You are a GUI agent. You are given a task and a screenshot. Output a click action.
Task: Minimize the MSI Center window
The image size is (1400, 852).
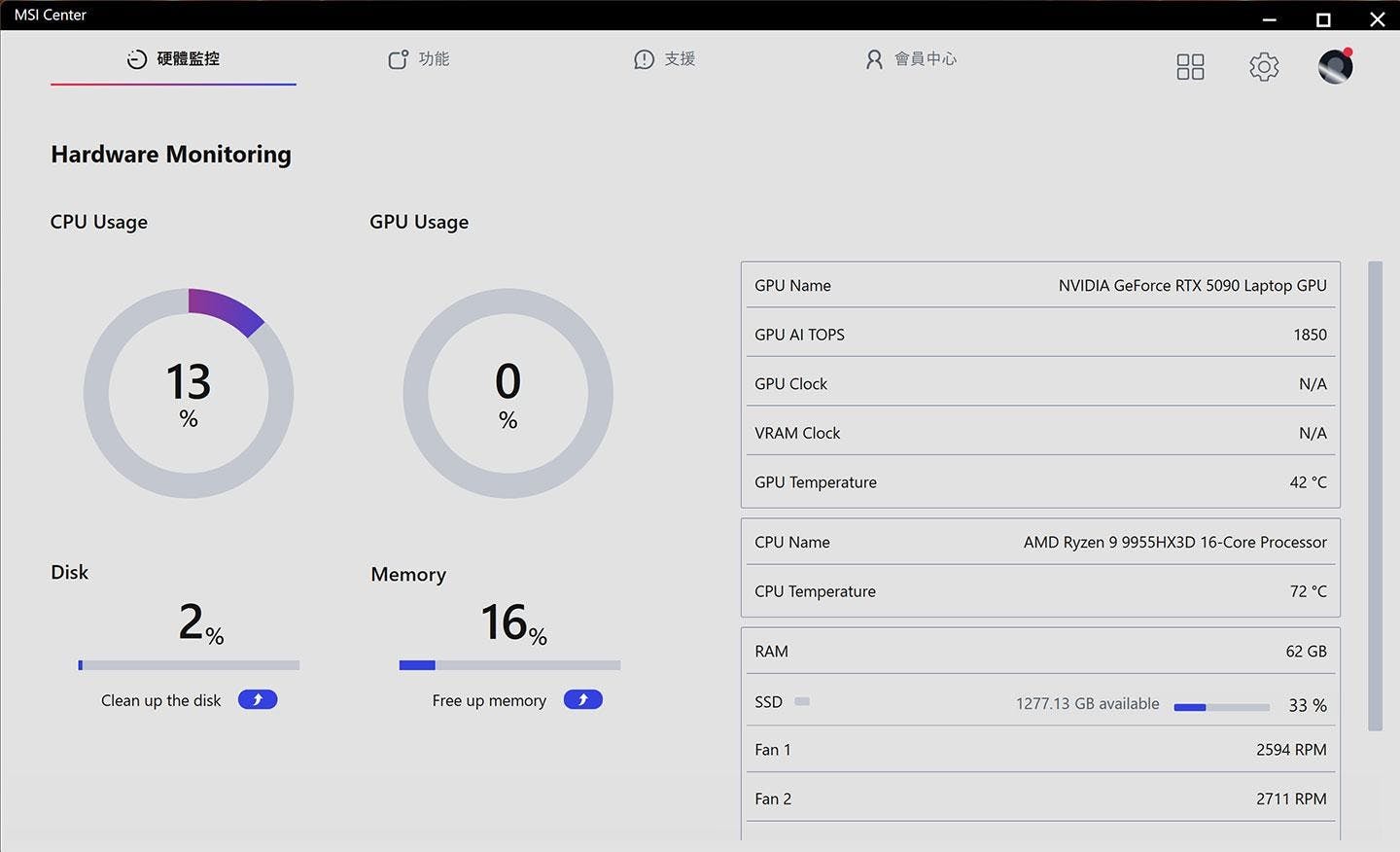1269,18
